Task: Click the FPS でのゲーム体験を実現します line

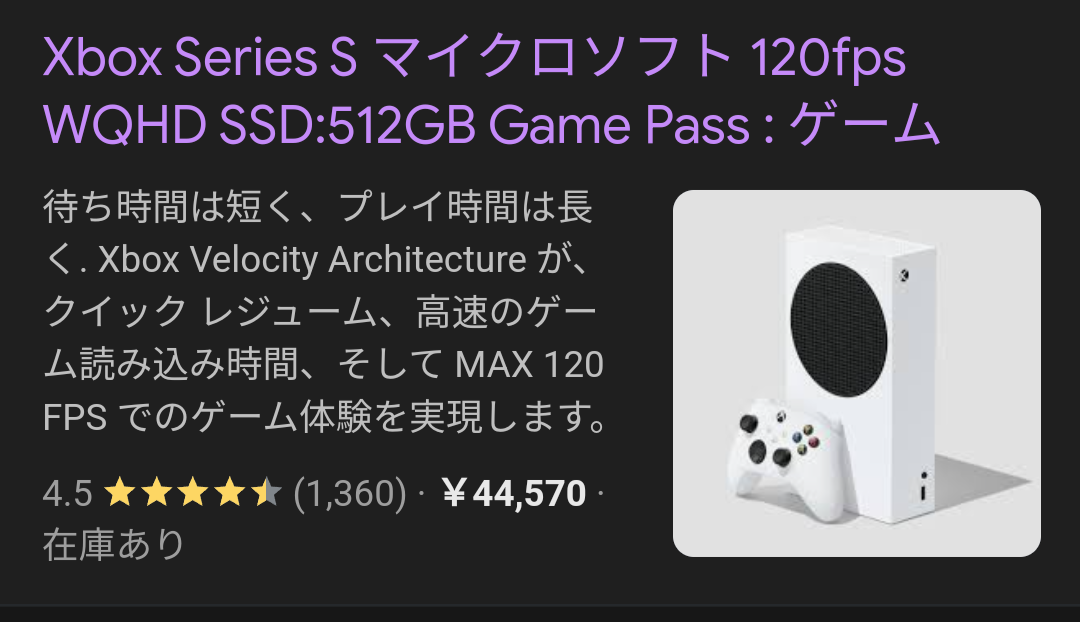Action: click(324, 417)
